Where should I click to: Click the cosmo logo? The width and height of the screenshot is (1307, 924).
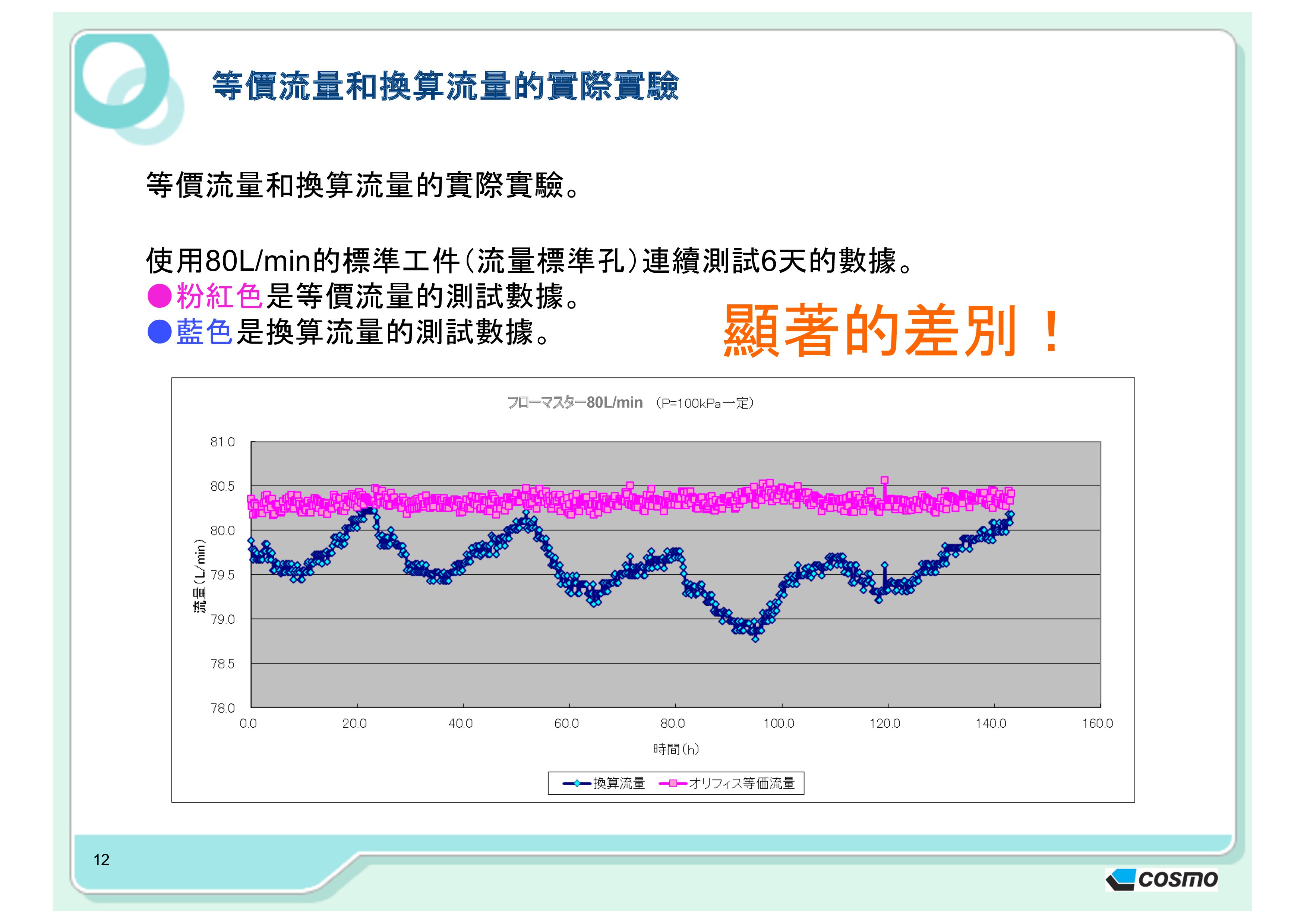pyautogui.click(x=1161, y=879)
